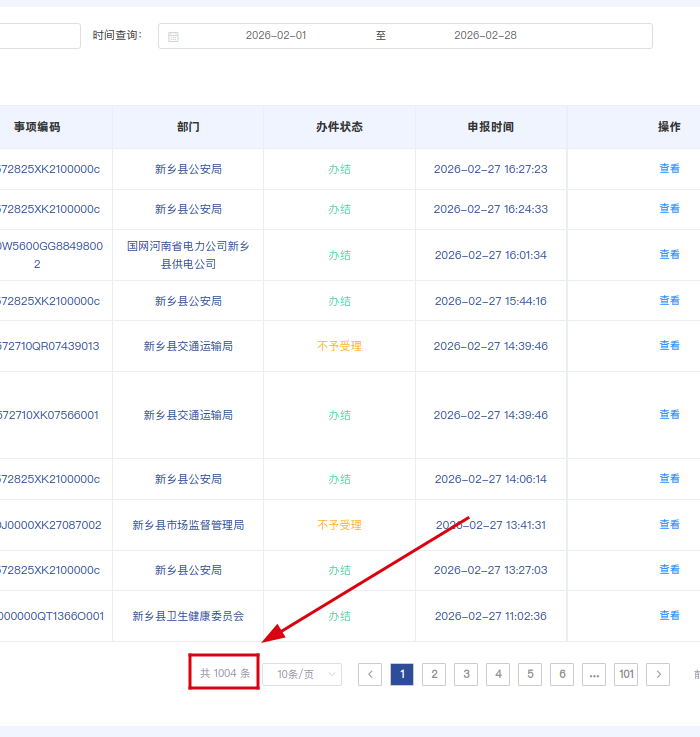Jump to page 4

[x=498, y=674]
